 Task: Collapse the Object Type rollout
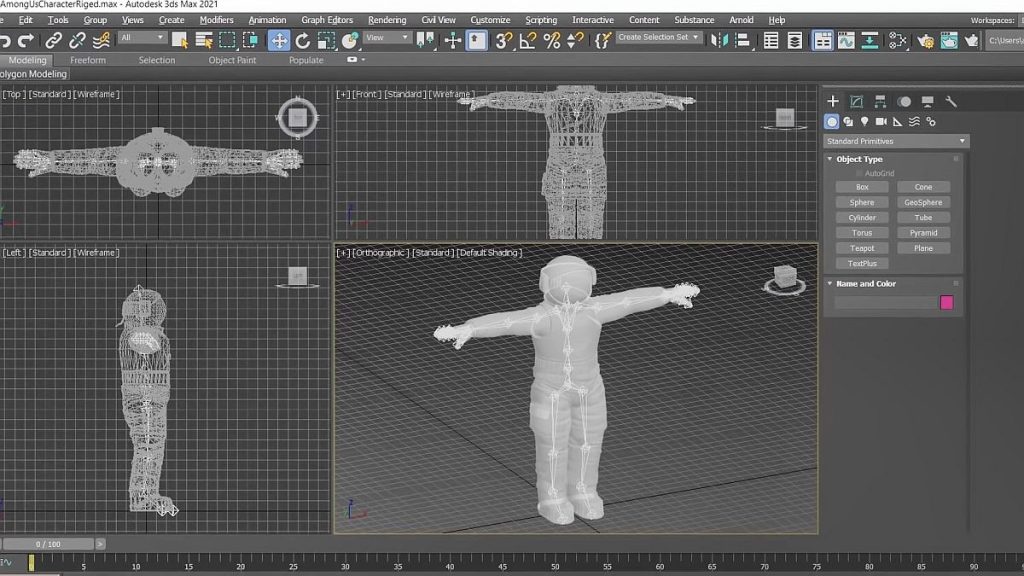(x=830, y=159)
